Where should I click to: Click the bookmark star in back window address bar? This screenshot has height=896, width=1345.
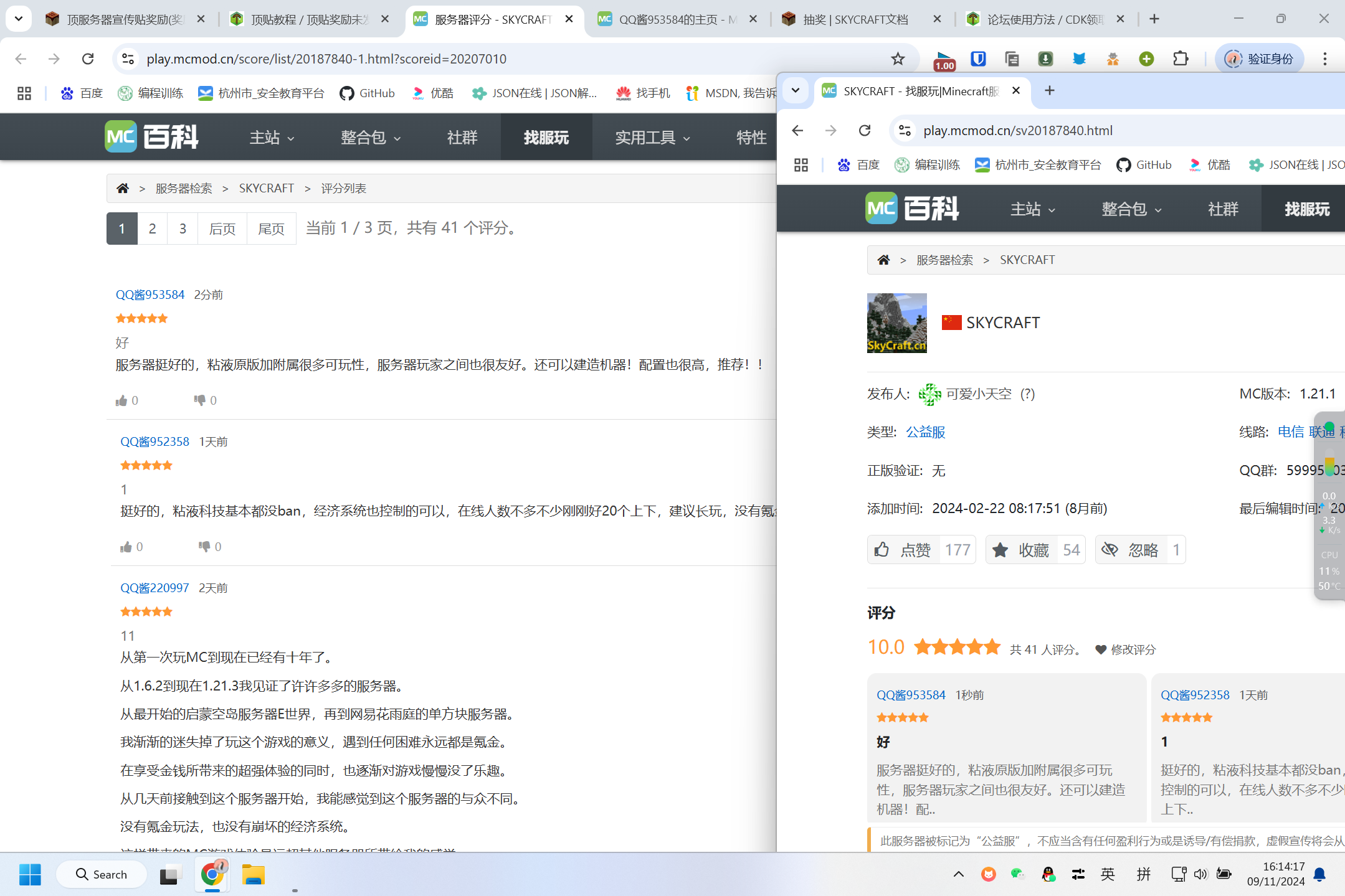click(x=897, y=59)
